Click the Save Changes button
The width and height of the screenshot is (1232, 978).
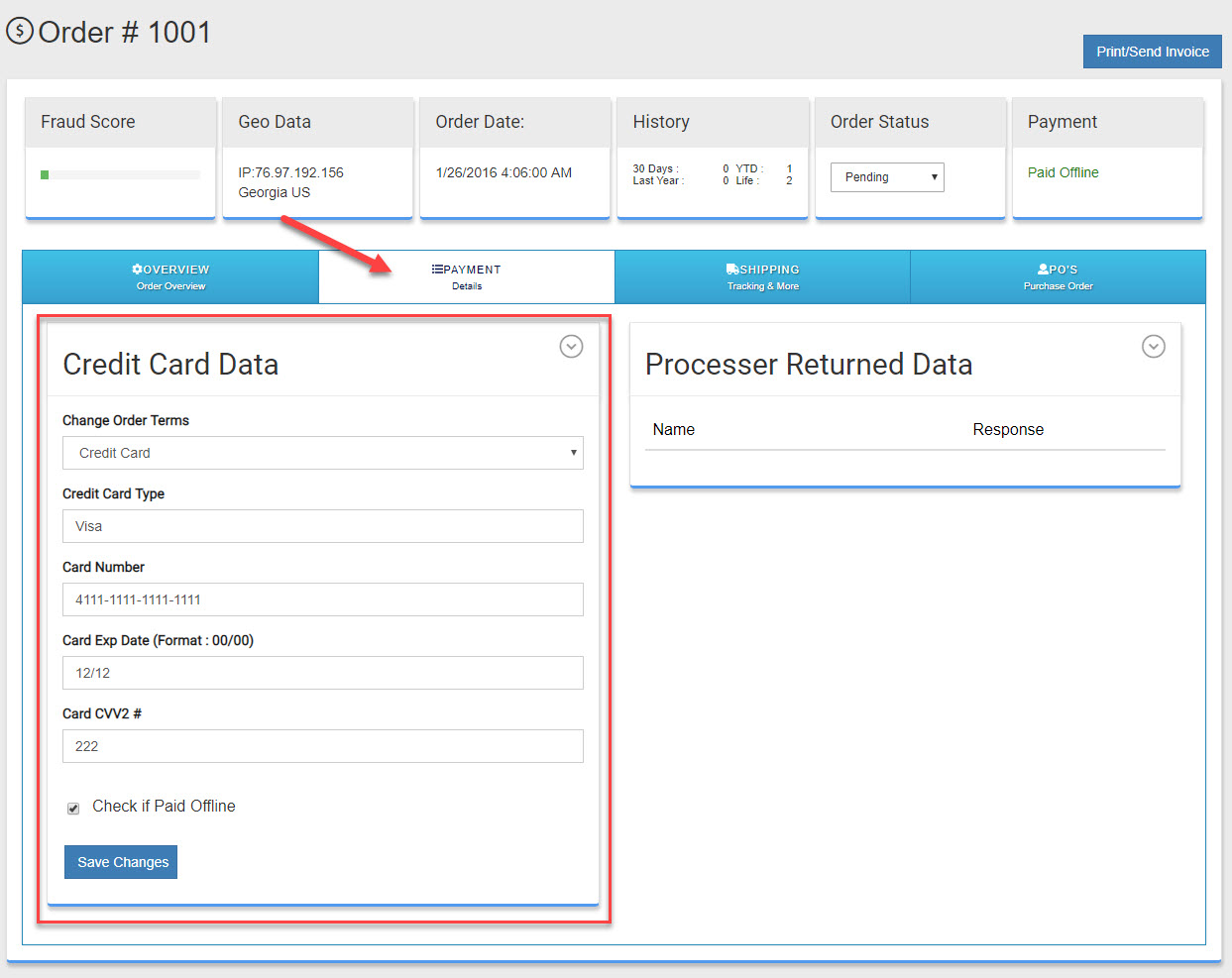121,862
